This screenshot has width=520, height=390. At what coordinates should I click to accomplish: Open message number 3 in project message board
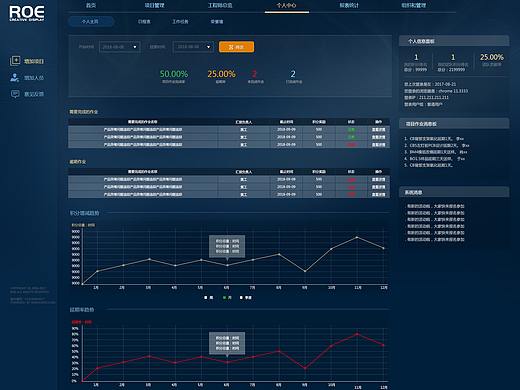[435, 152]
